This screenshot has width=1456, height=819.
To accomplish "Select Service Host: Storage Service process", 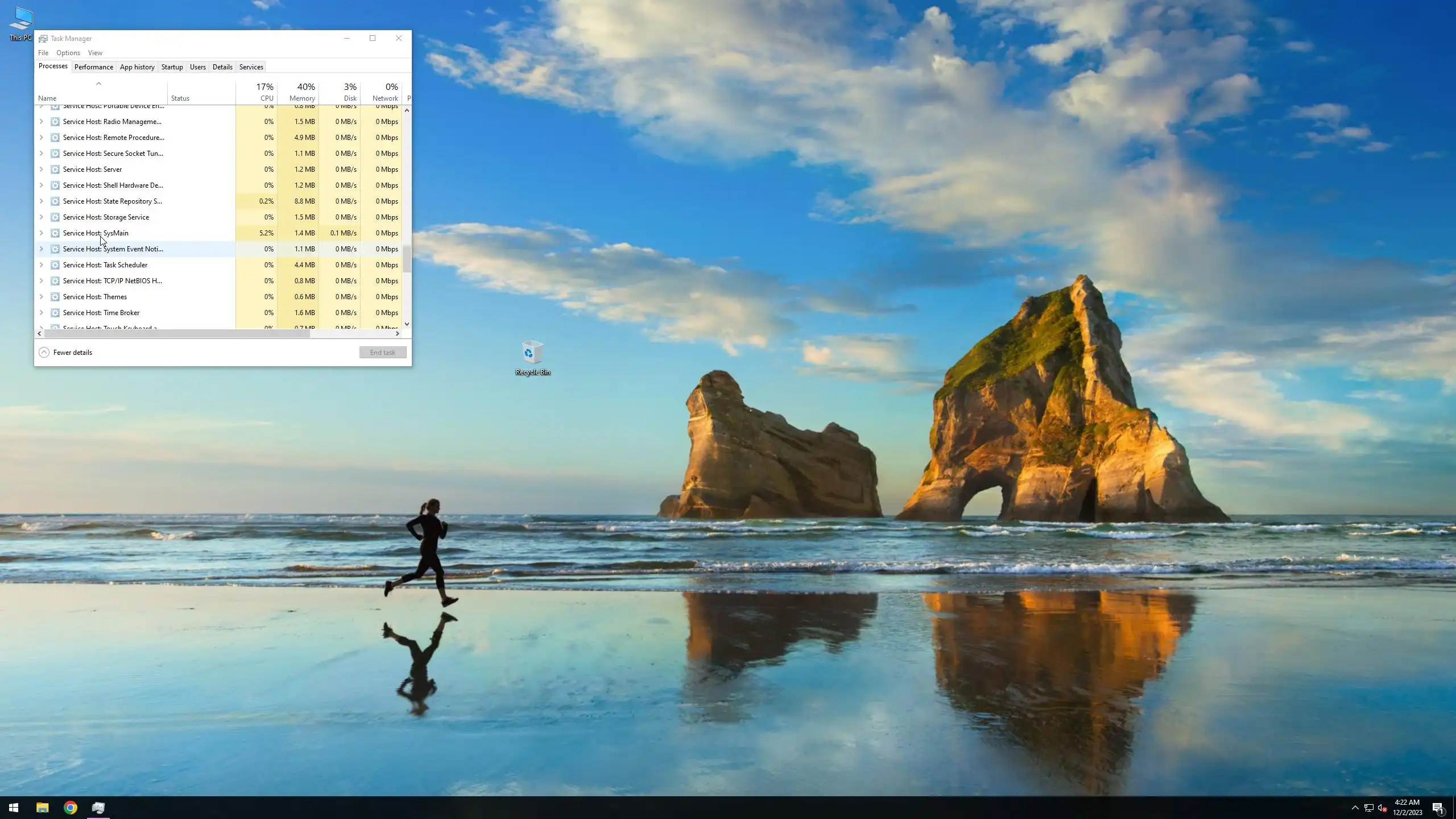I will click(106, 217).
